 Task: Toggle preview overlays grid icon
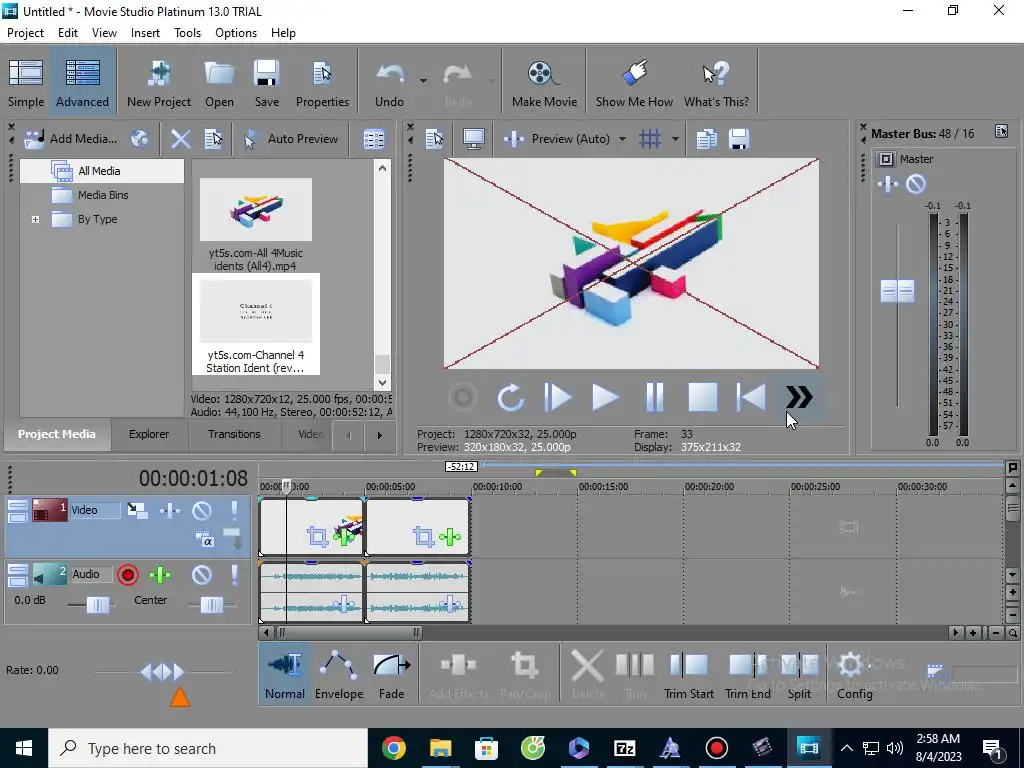[x=650, y=138]
